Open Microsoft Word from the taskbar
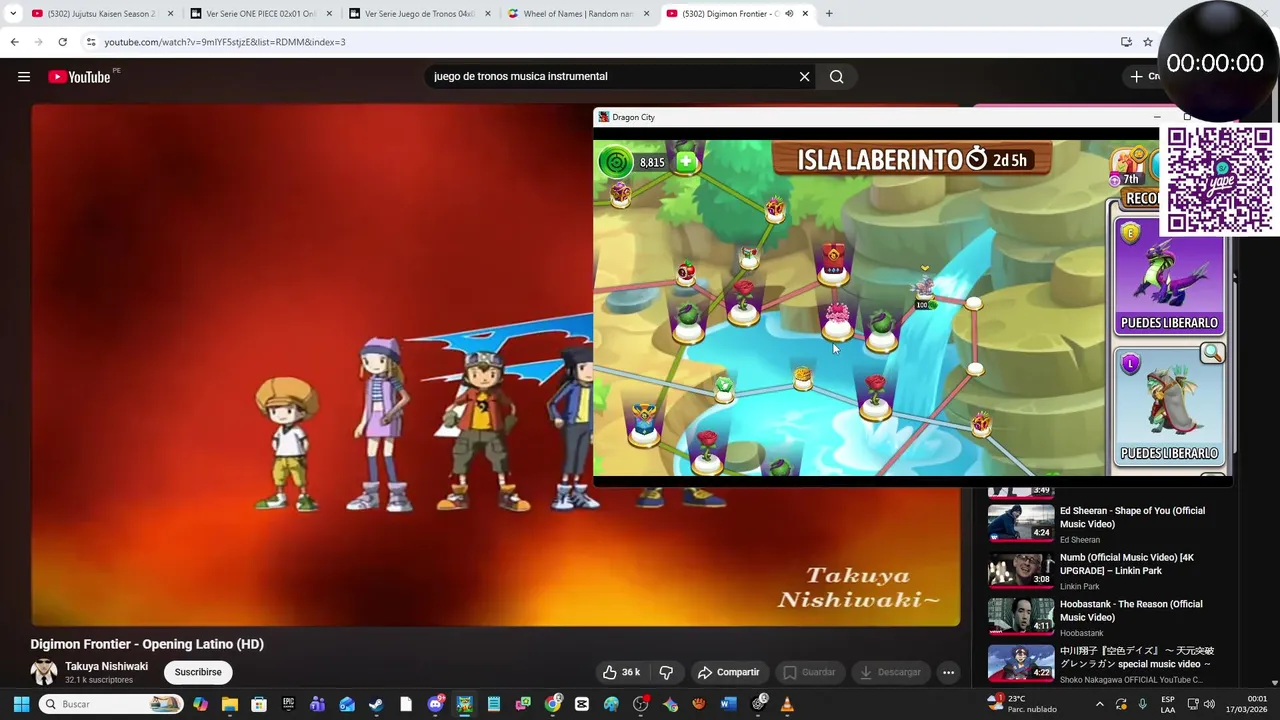This screenshot has height=720, width=1280. [728, 704]
